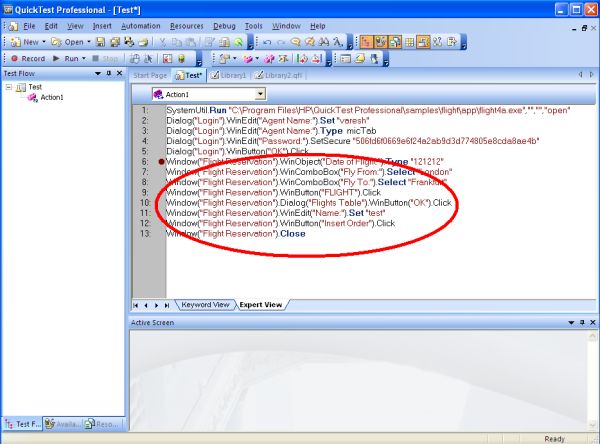600x444 pixels.
Task: Click the Record button
Action: pyautogui.click(x=28, y=59)
